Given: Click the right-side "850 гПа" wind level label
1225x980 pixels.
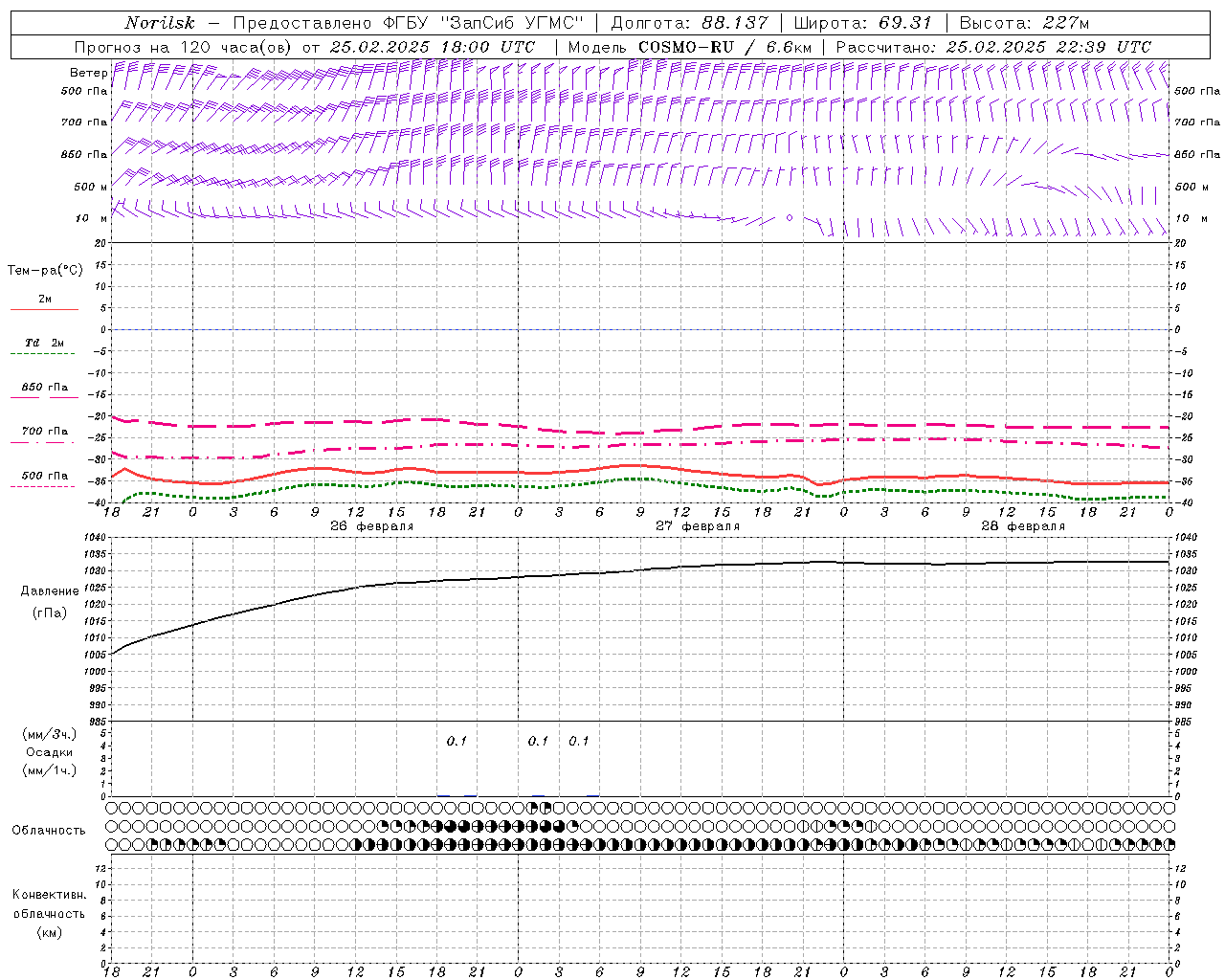Looking at the screenshot, I should 1197,154.
